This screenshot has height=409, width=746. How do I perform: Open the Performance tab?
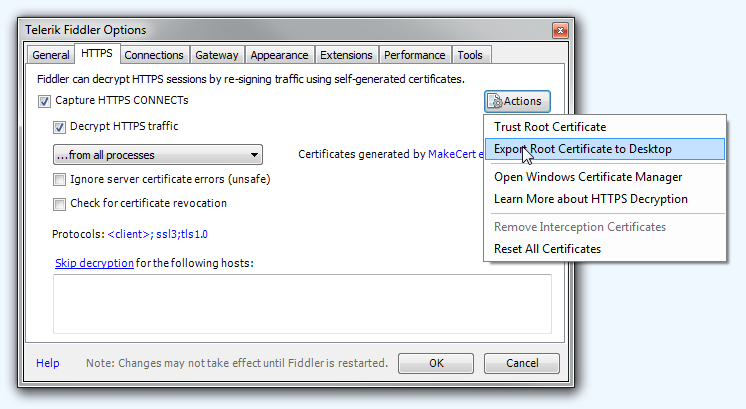click(414, 55)
